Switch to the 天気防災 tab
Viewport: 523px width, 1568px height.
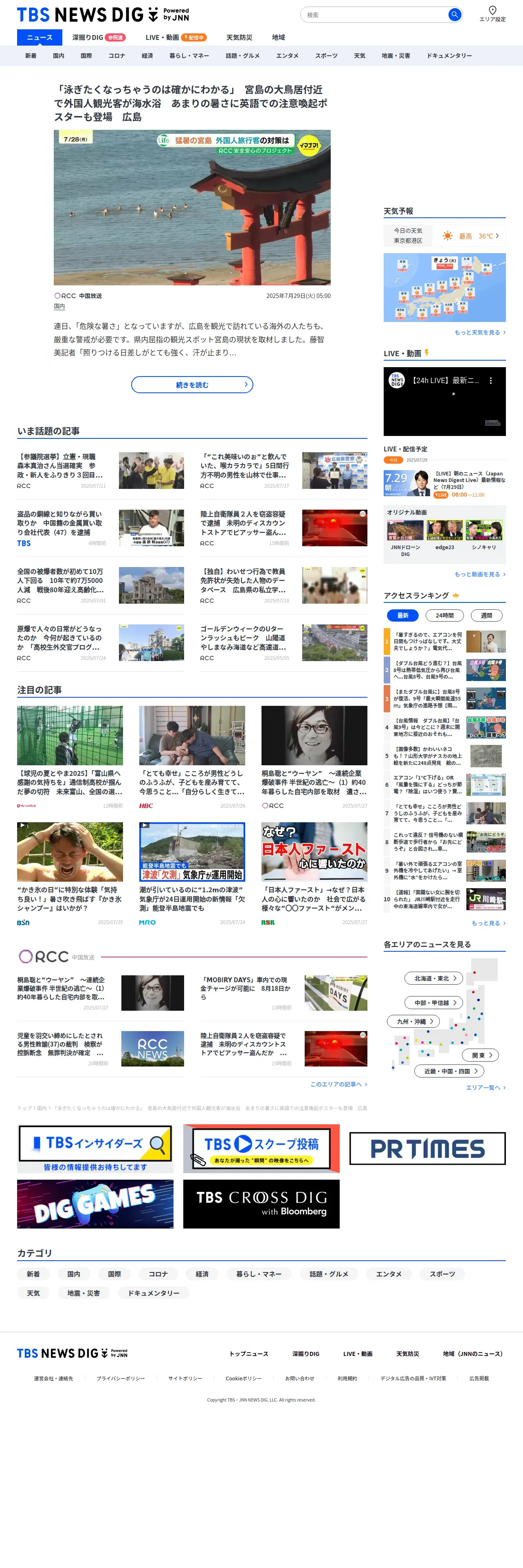[239, 37]
